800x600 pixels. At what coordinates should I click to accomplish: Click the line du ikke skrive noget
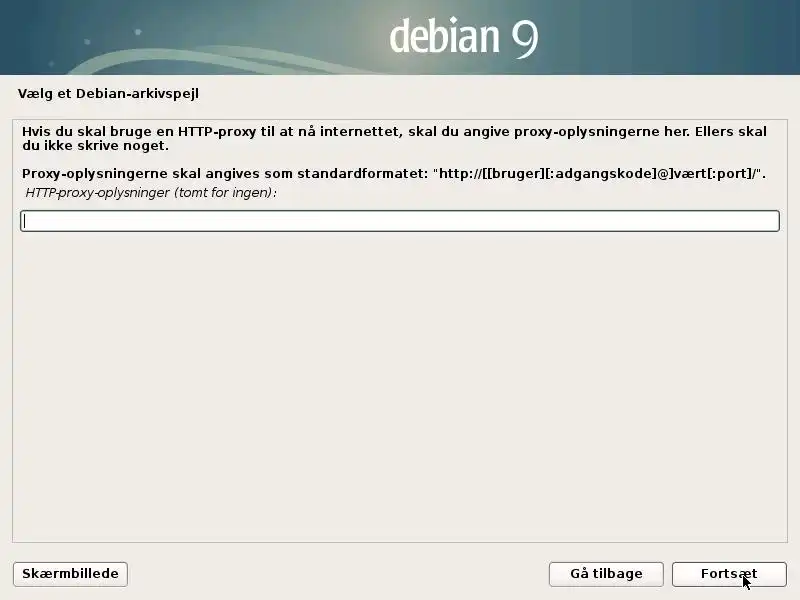tap(95, 146)
